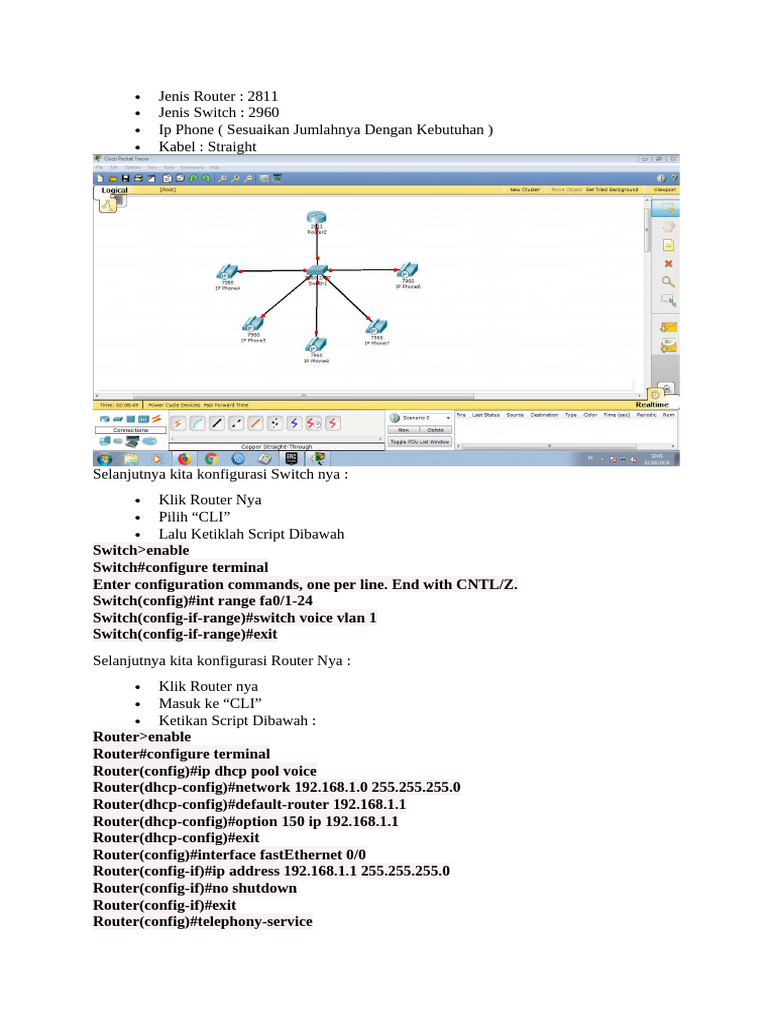Click the line 'Router(config-if)#no shutdown'
This screenshot has height=1024, width=768.
[195, 888]
